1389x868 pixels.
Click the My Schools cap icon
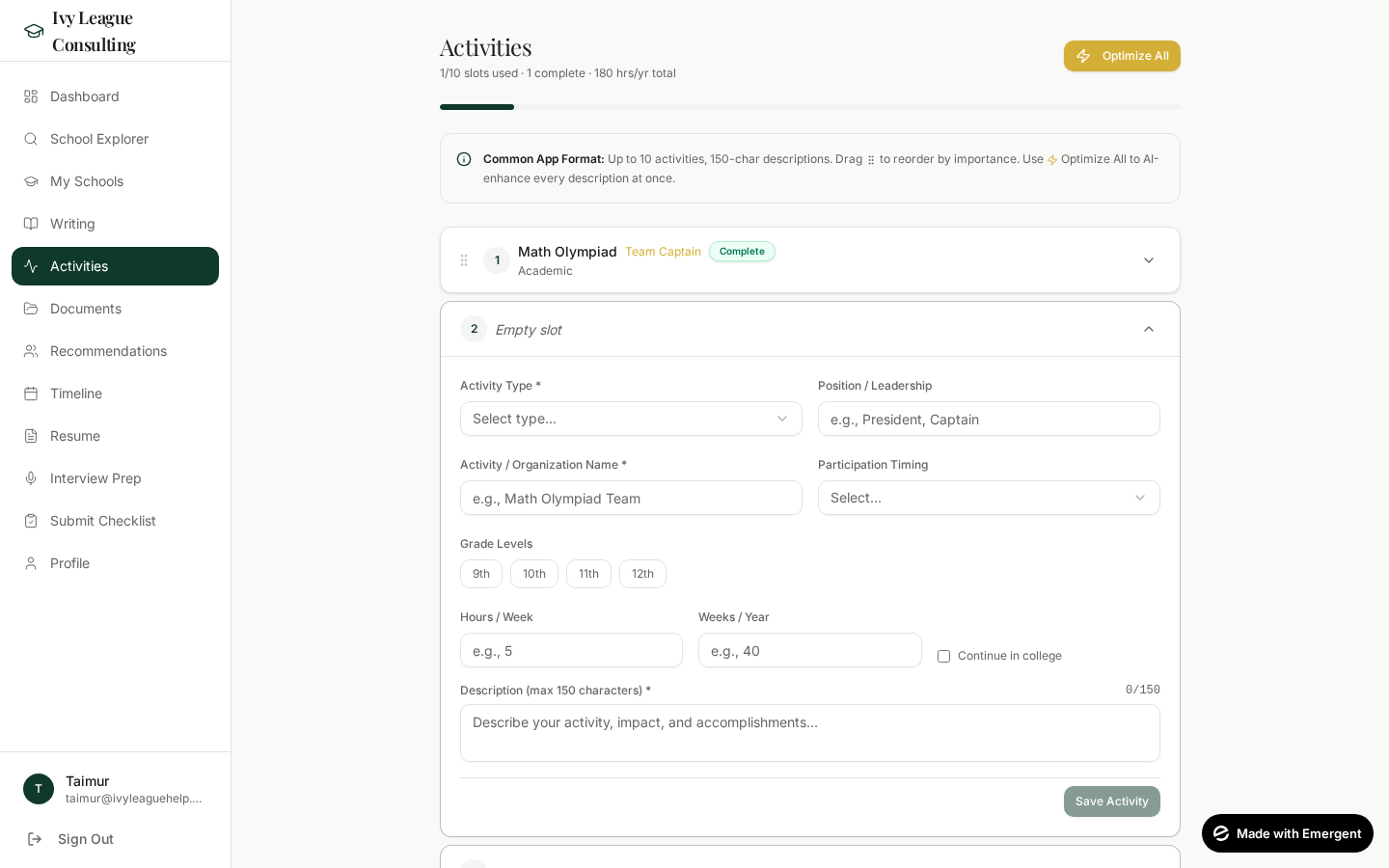pos(31,181)
